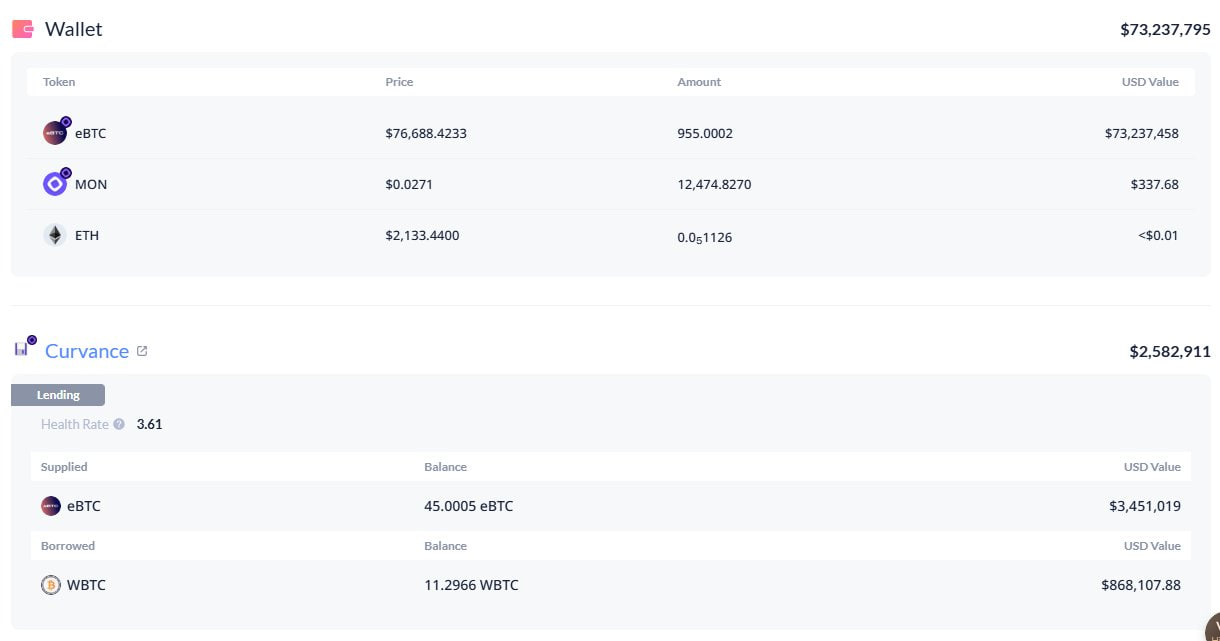Click borrowed balance 11.2966 WBTC
1220x641 pixels.
471,585
